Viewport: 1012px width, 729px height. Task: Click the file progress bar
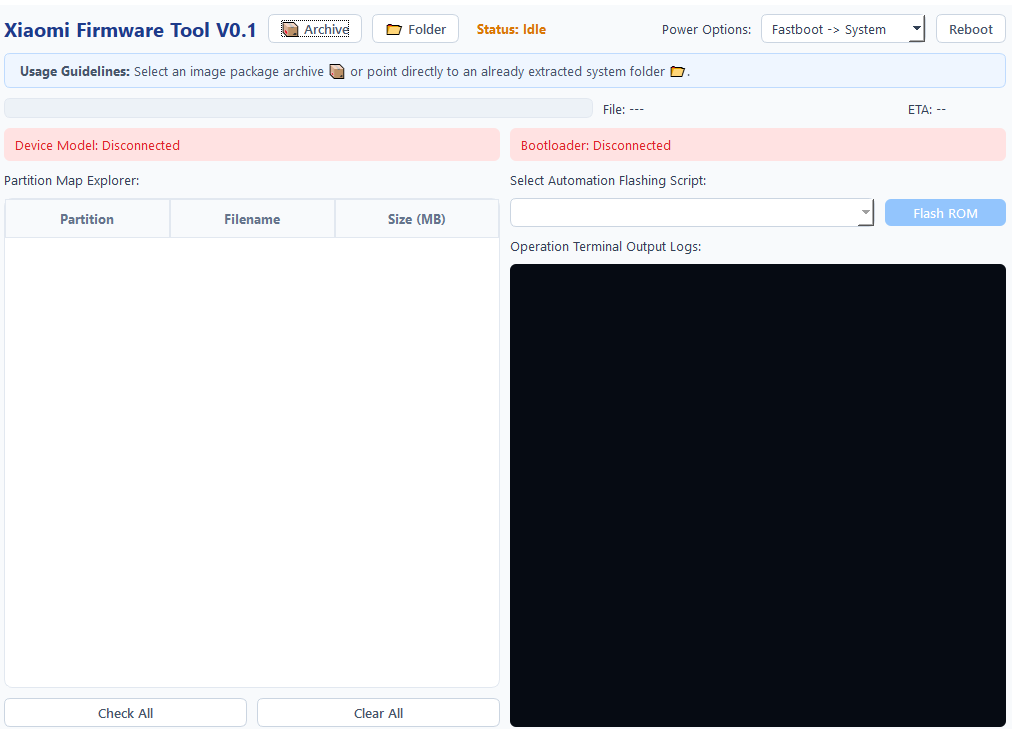[x=298, y=108]
